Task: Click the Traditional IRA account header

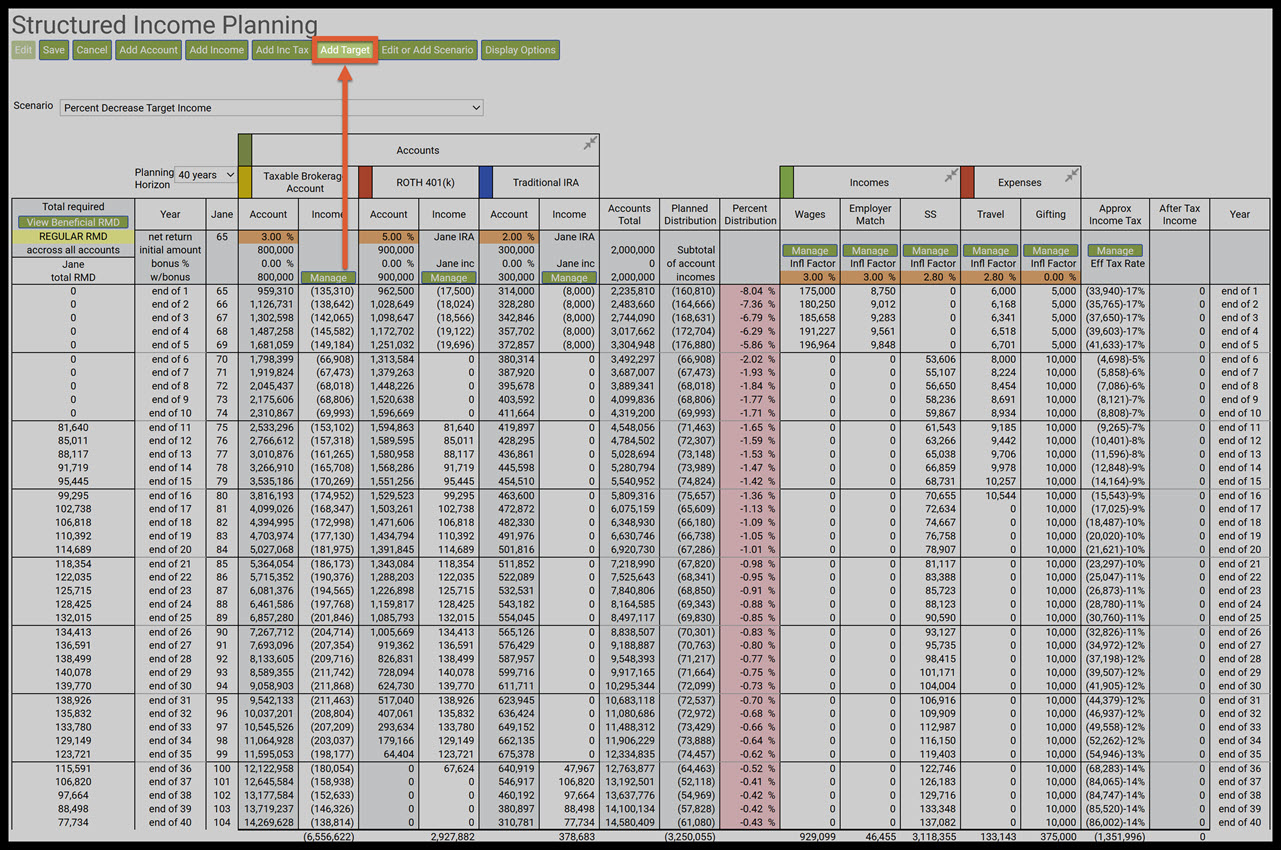Action: [x=546, y=183]
